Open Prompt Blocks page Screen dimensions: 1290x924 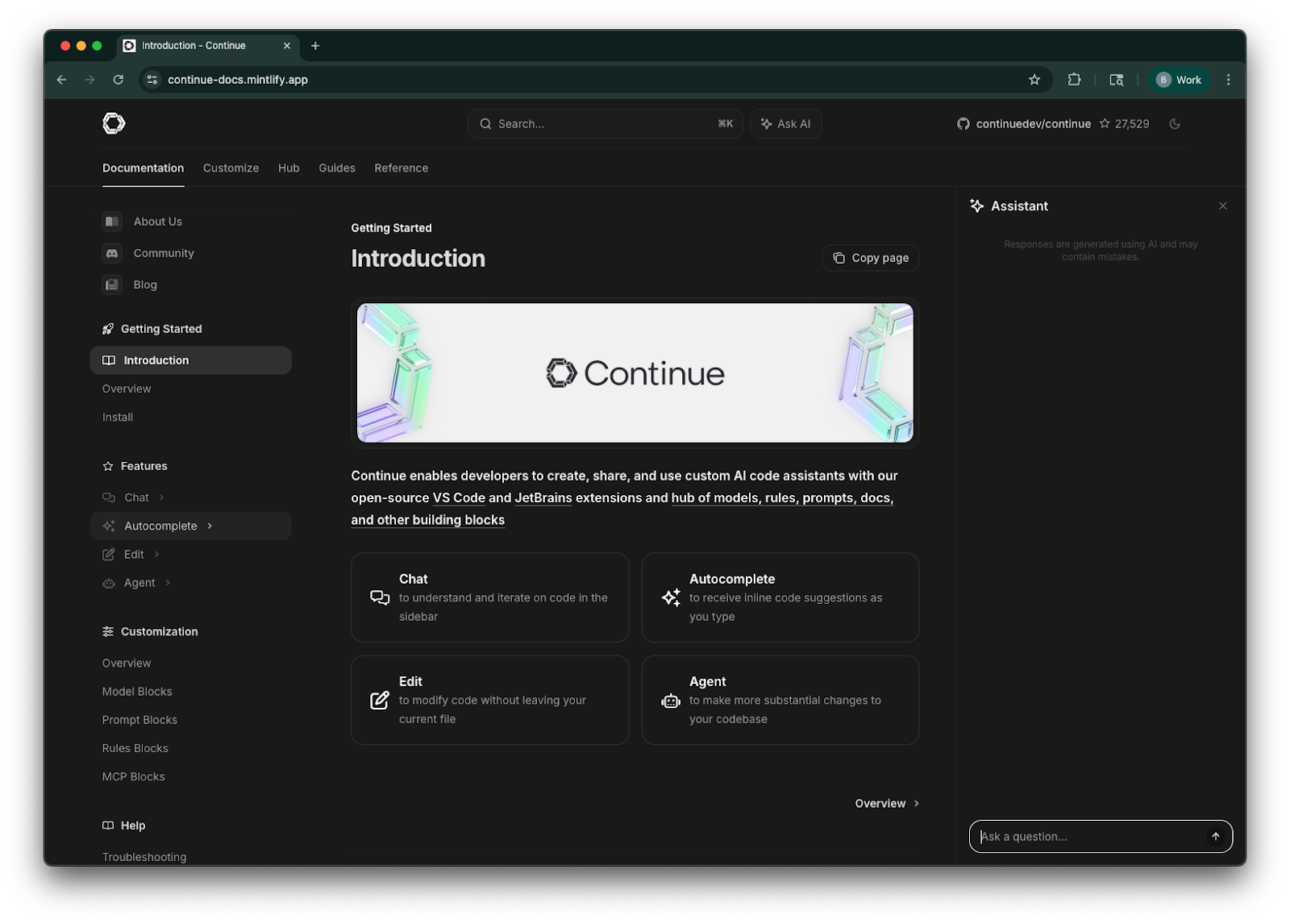coord(139,719)
